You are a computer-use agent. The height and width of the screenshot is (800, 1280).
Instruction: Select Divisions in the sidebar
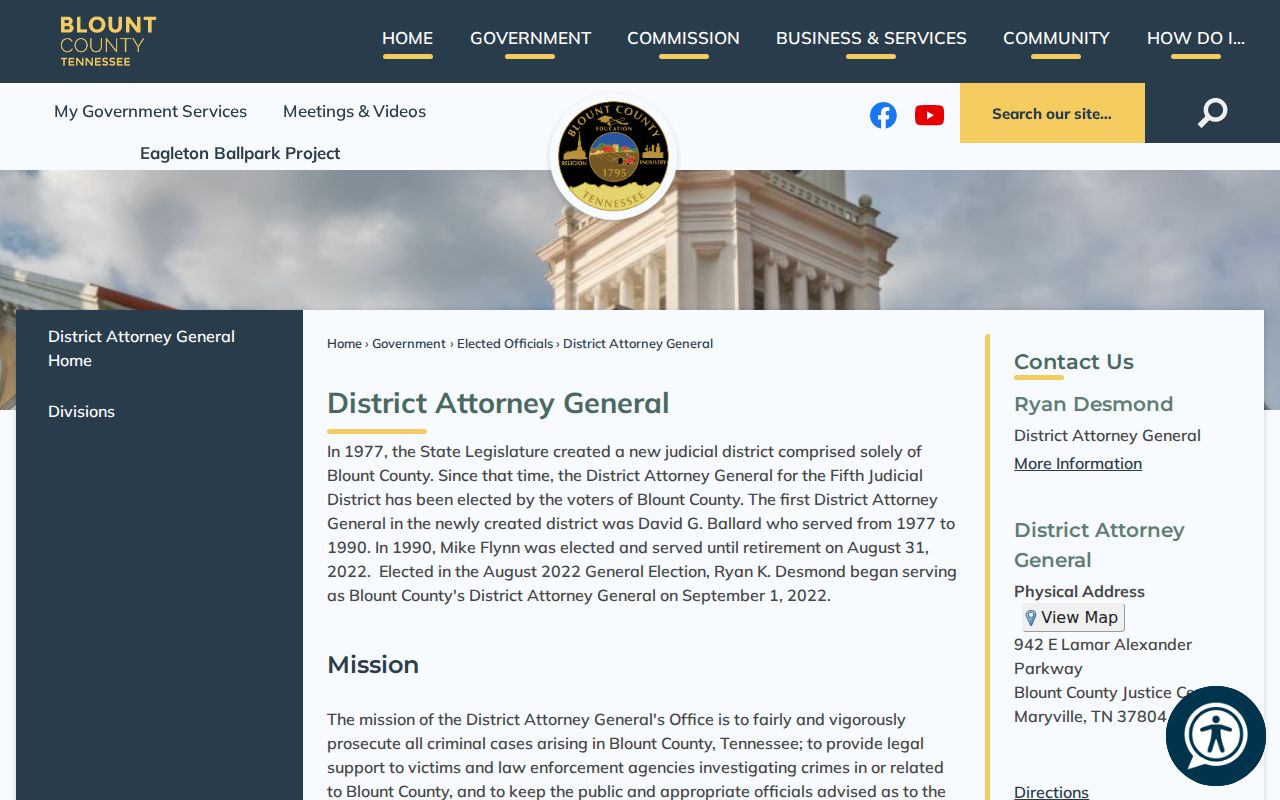coord(81,411)
